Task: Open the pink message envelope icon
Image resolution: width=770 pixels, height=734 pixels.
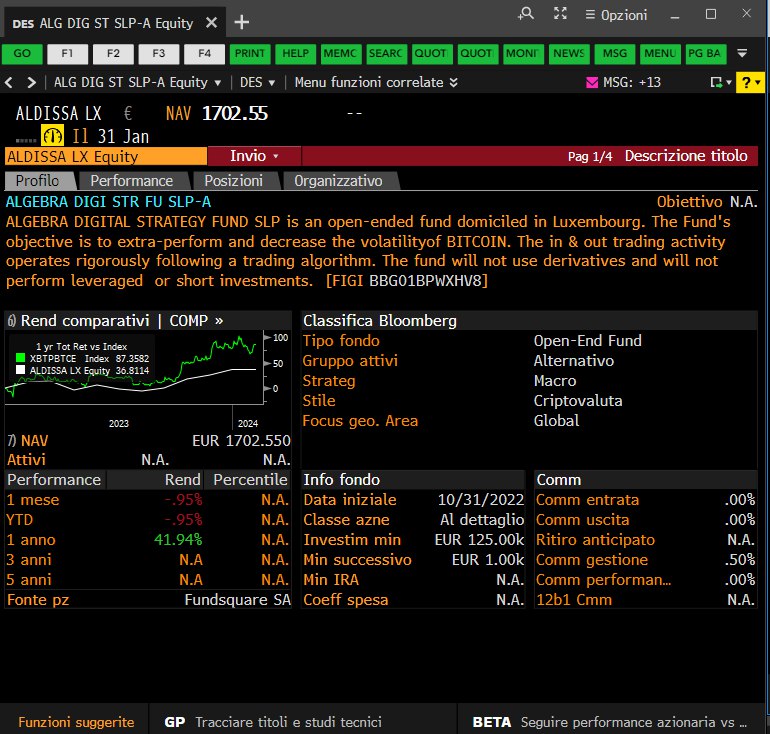Action: pos(592,82)
